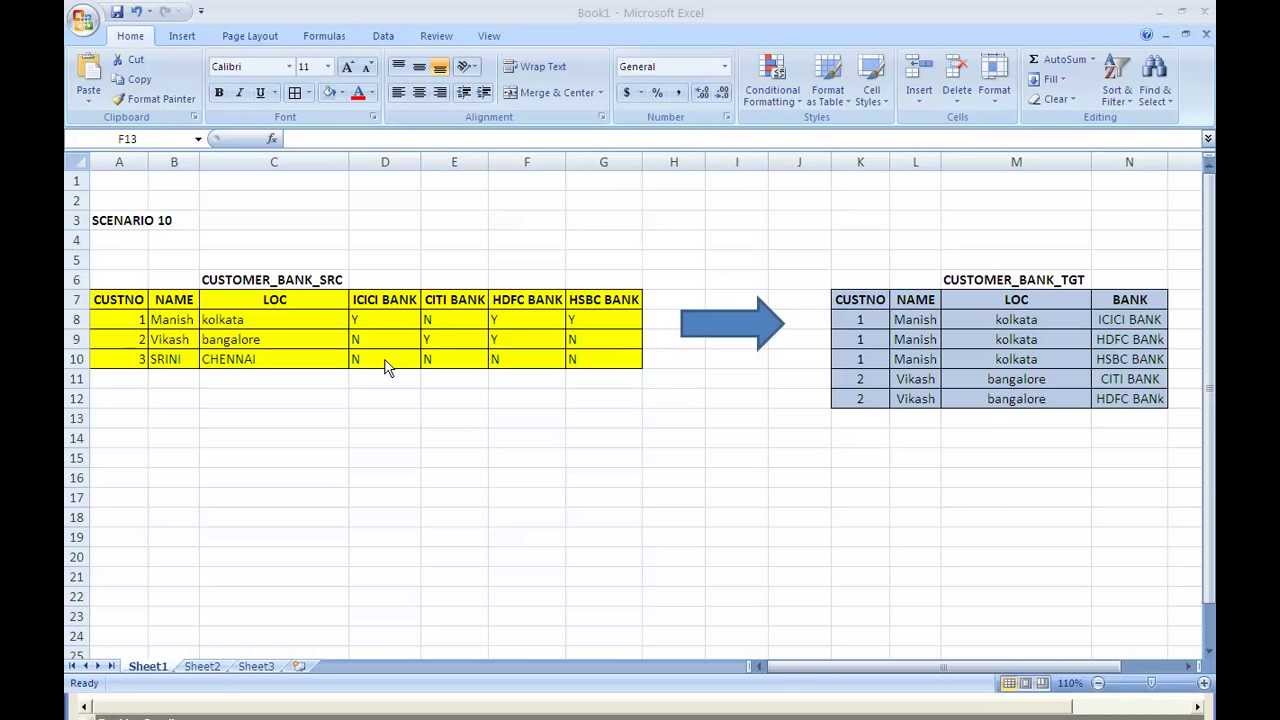Viewport: 1280px width, 720px height.
Task: Click Copy in Clipboard group
Action: [131, 79]
